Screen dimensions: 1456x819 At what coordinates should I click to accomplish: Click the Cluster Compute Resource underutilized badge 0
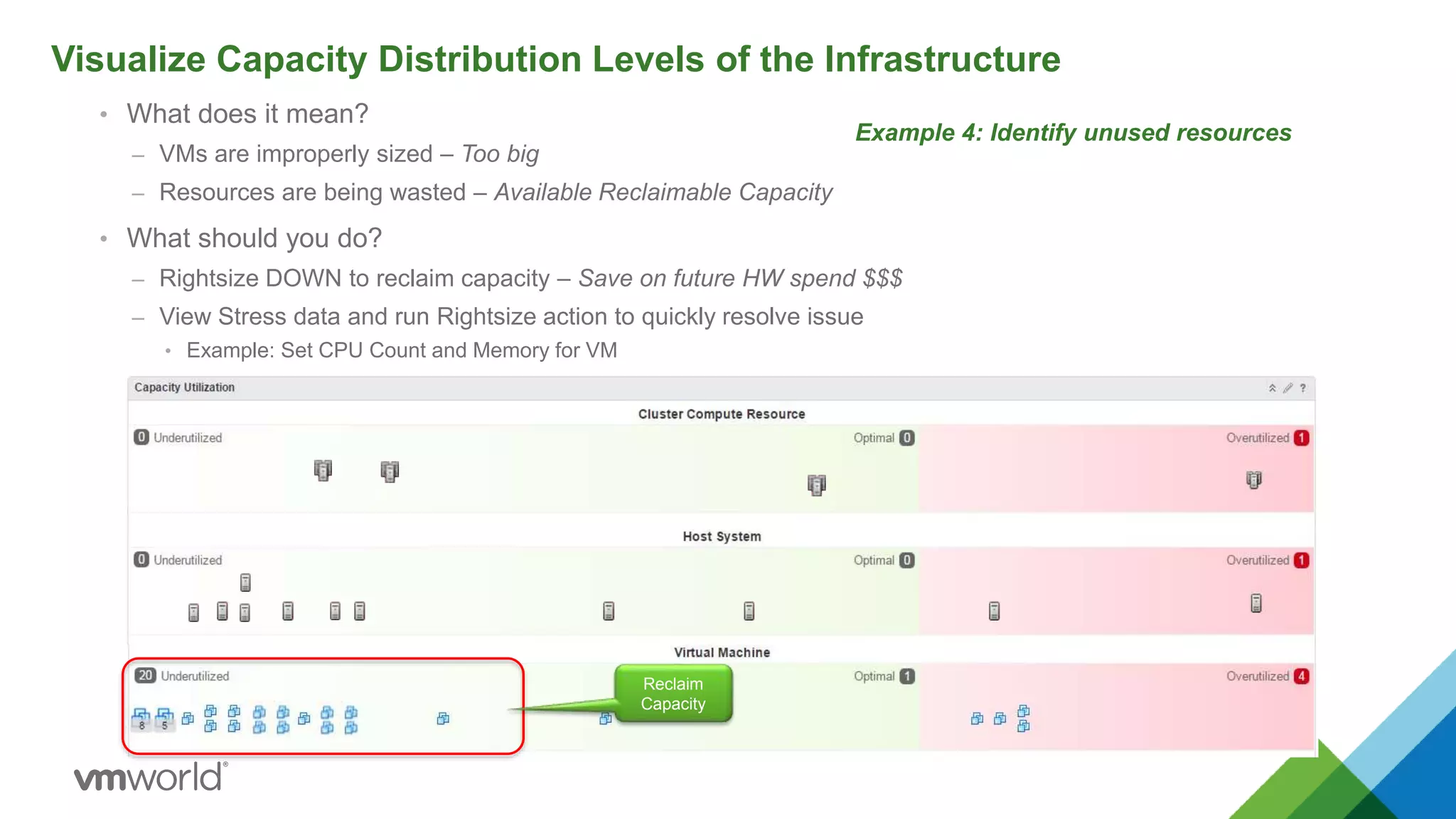point(141,437)
